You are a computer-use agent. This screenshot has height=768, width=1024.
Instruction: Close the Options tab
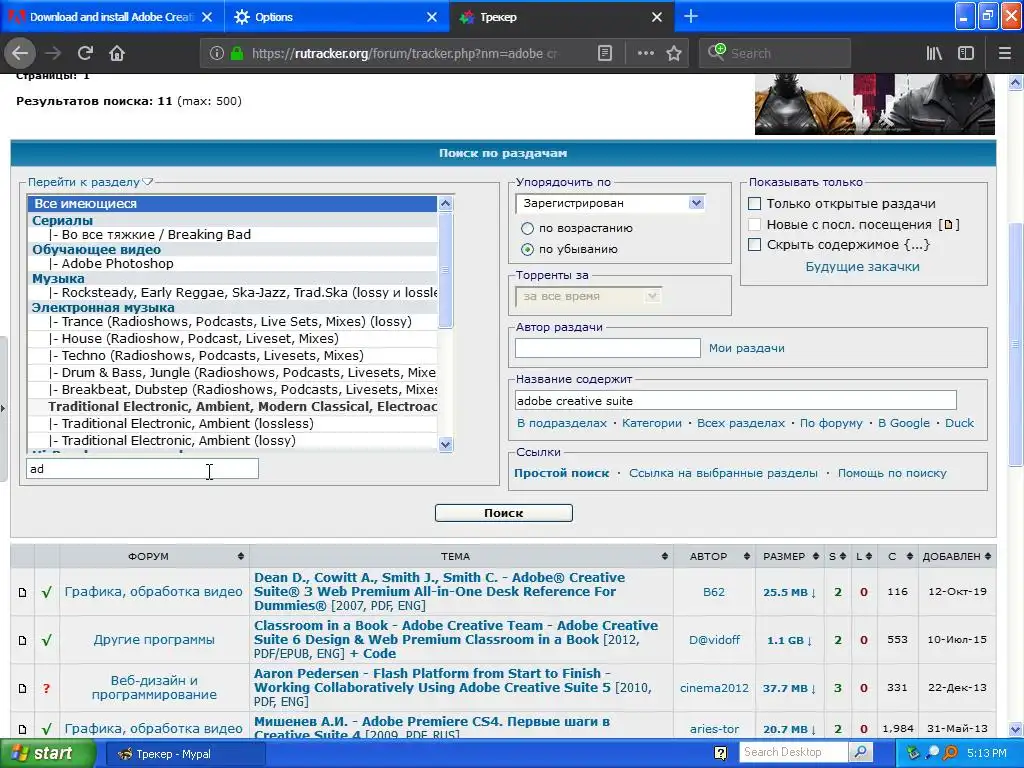(x=432, y=17)
